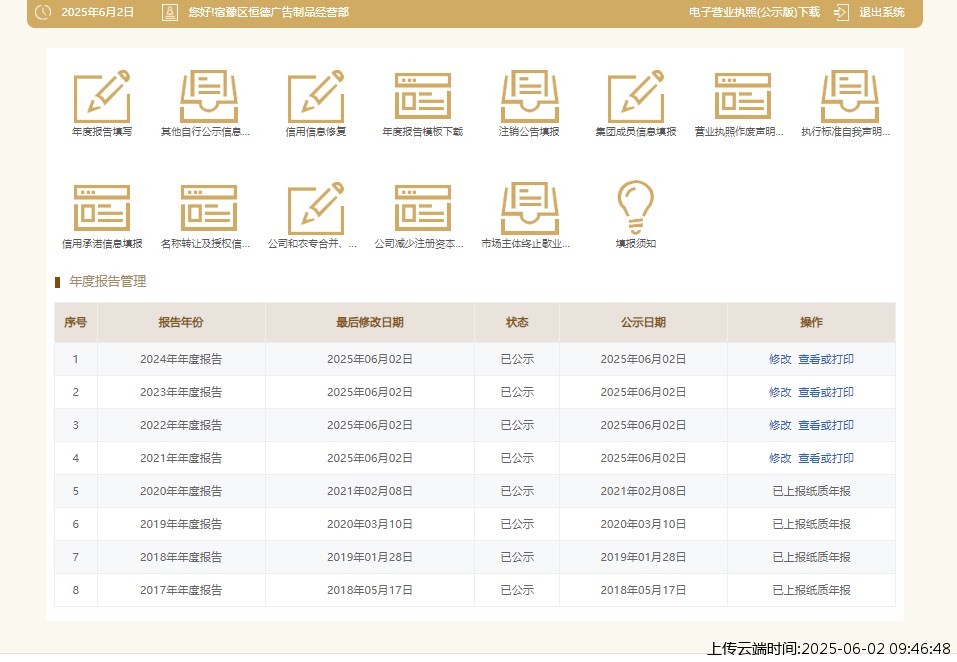Open 年度报告模板下载 icon

click(x=422, y=96)
